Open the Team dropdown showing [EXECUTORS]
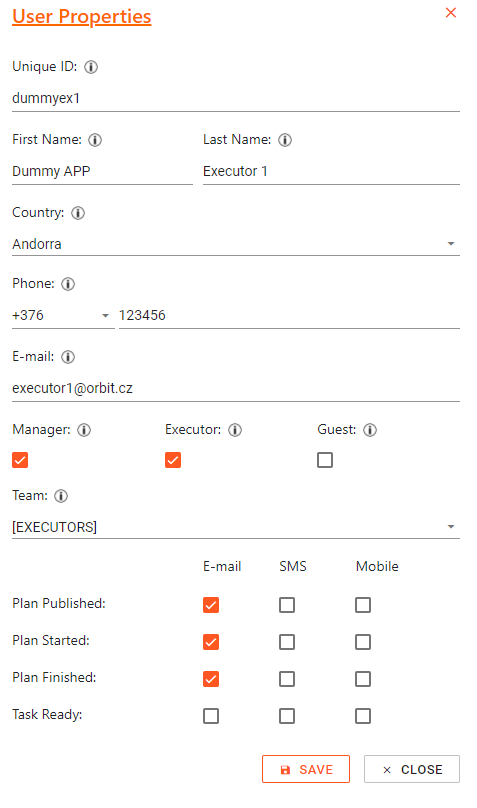The height and width of the screenshot is (808, 477). 236,527
